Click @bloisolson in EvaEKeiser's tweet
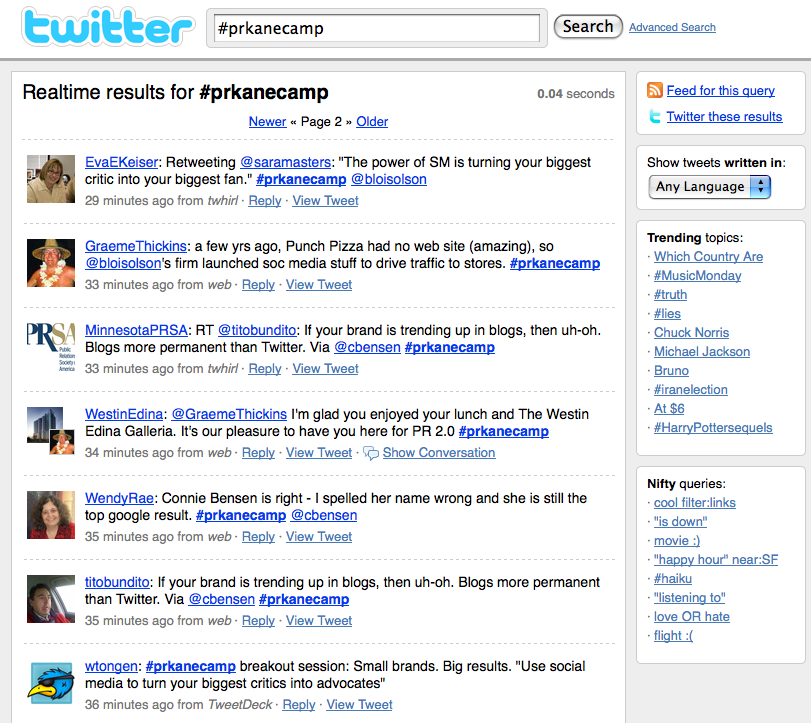 click(389, 179)
